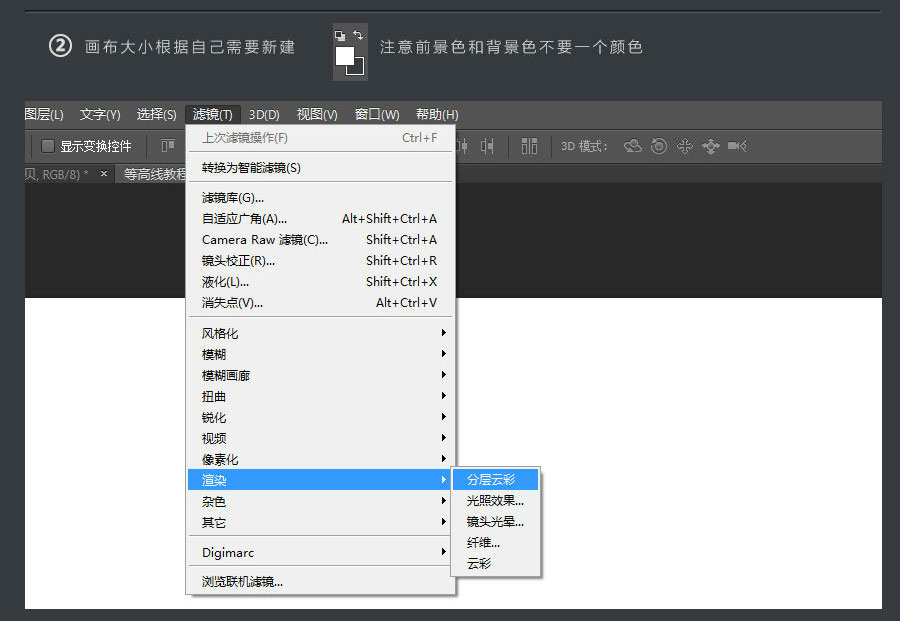Click the white foreground color swatch
The width and height of the screenshot is (900, 621).
click(345, 56)
